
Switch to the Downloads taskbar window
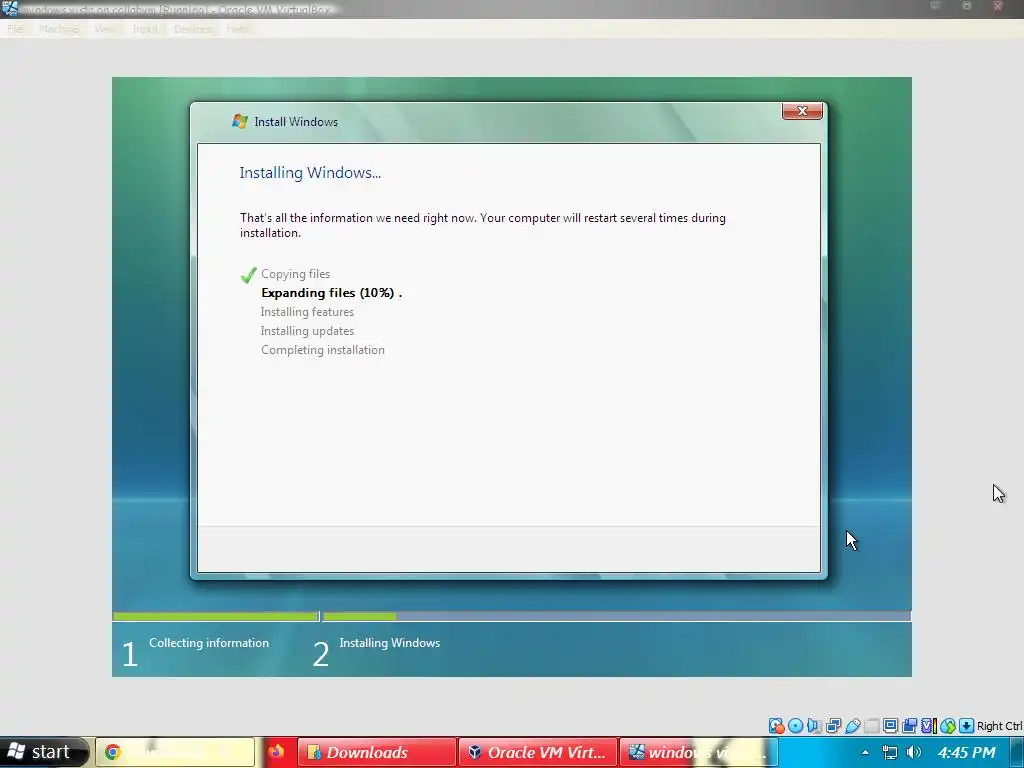(376, 752)
